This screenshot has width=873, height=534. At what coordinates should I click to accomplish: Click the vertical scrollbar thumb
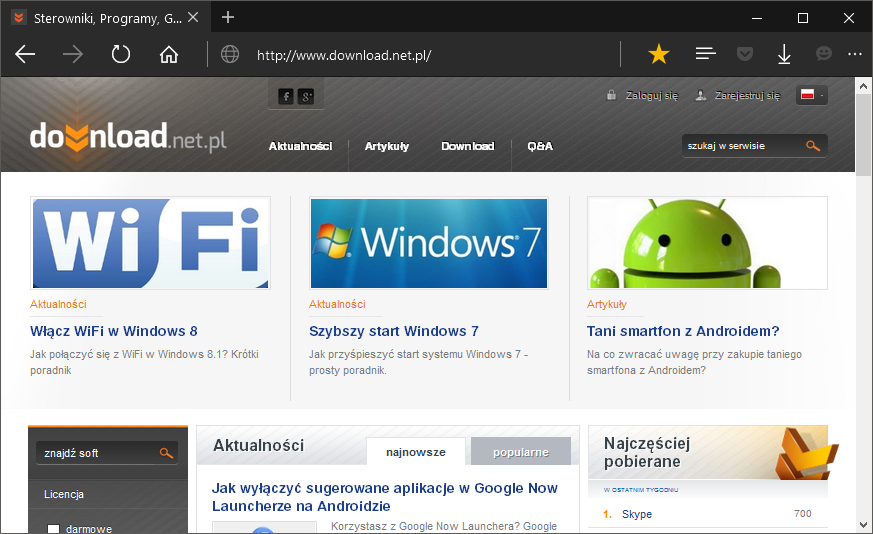click(x=863, y=135)
